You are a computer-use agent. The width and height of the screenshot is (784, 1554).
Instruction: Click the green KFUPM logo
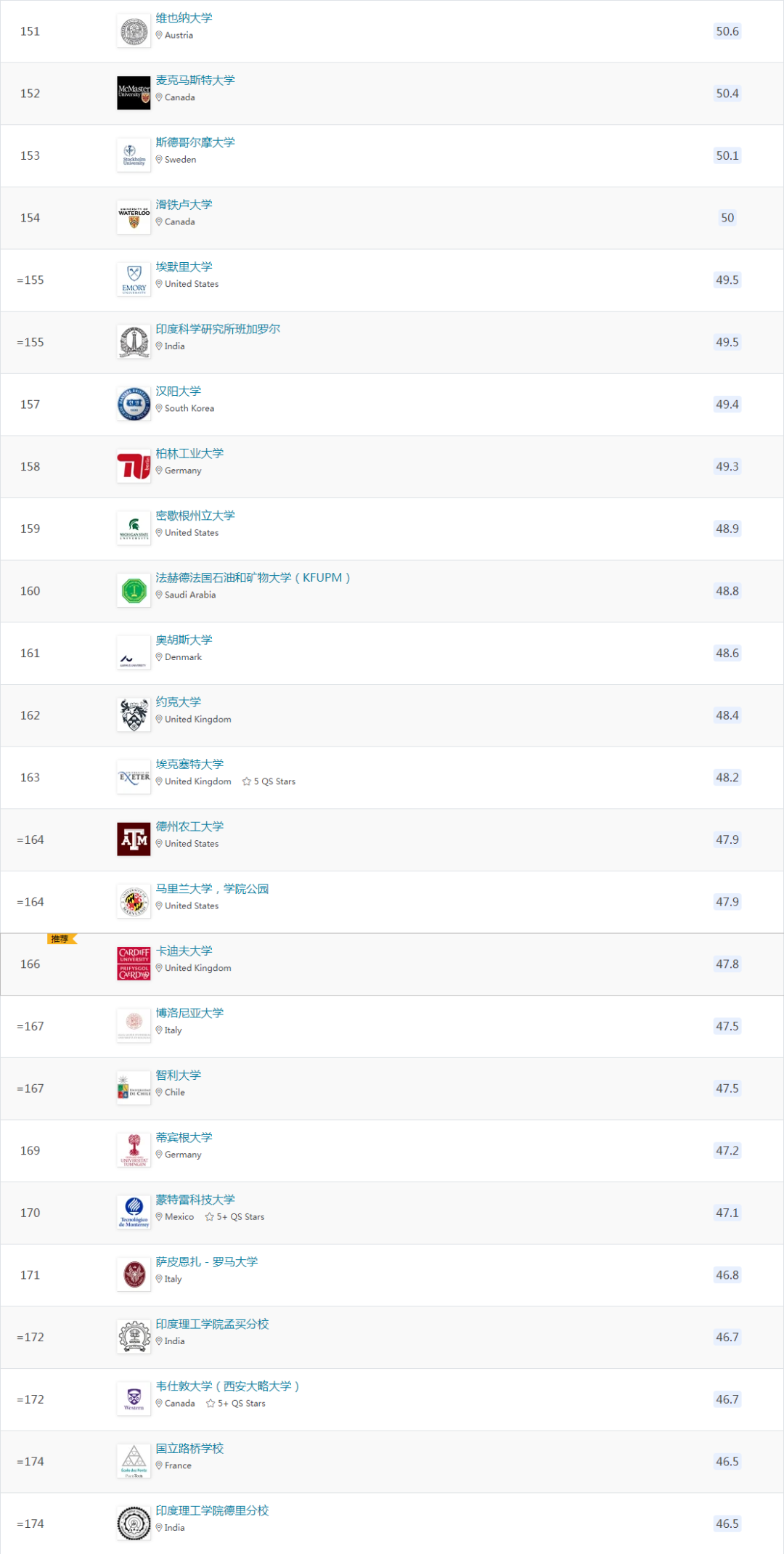click(134, 591)
